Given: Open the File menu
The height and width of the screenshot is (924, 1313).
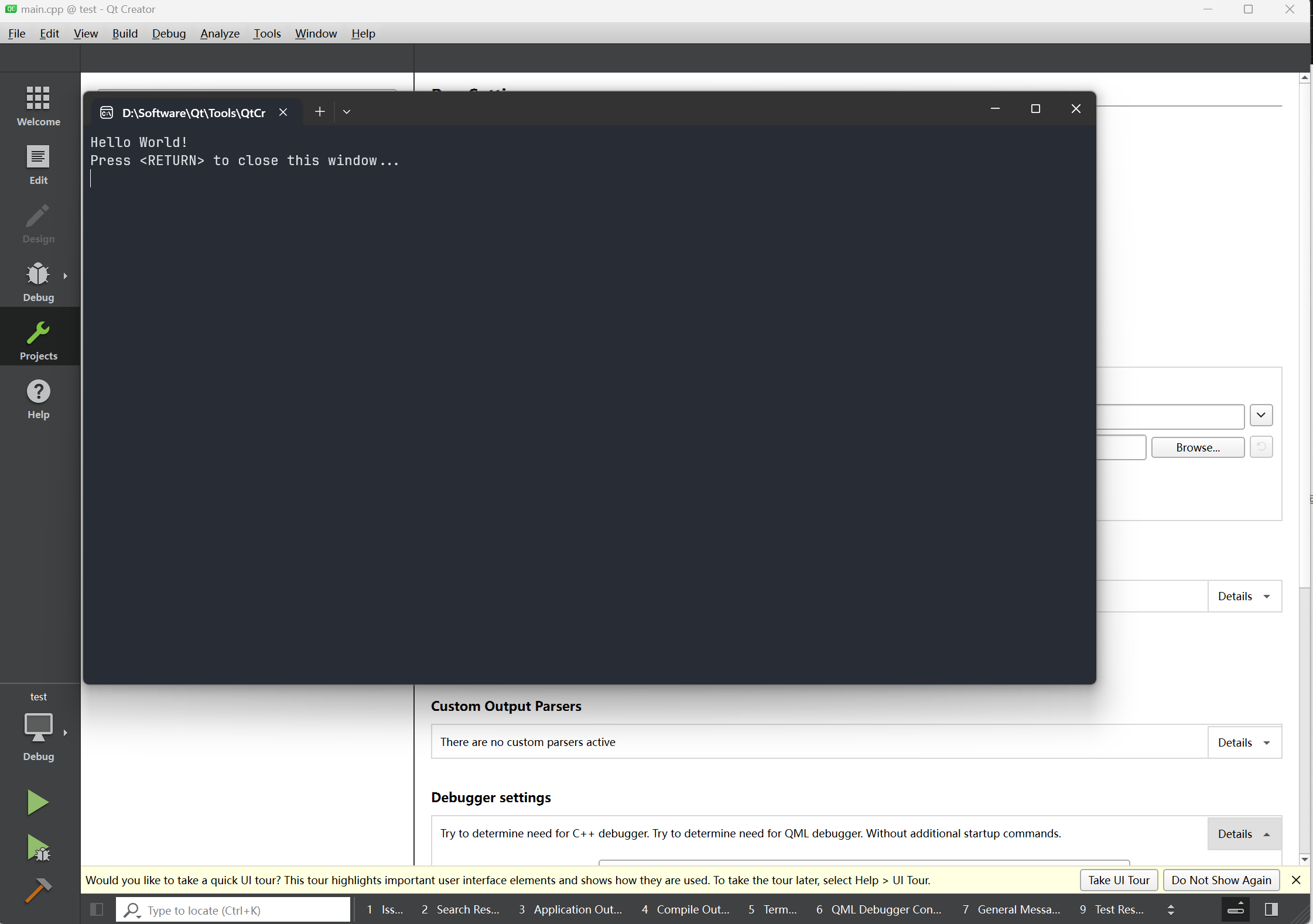Looking at the screenshot, I should (x=17, y=33).
